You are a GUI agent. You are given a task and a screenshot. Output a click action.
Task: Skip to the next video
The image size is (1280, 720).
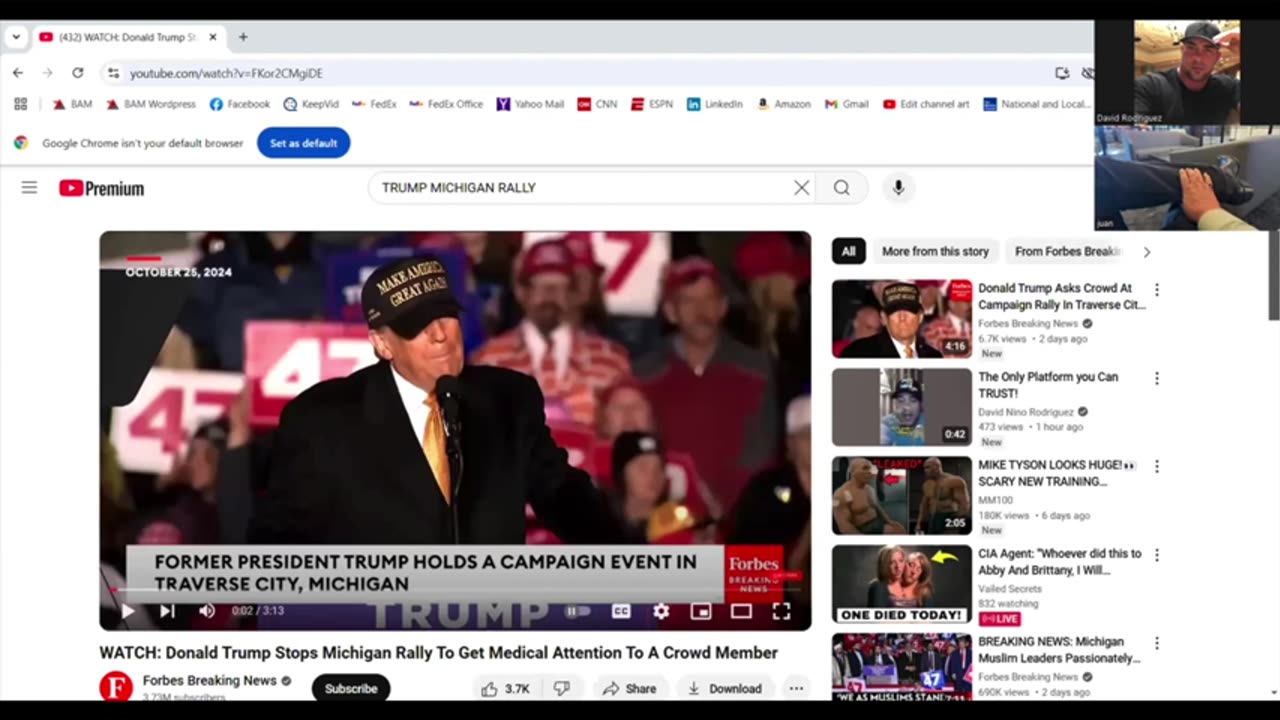[x=167, y=611]
